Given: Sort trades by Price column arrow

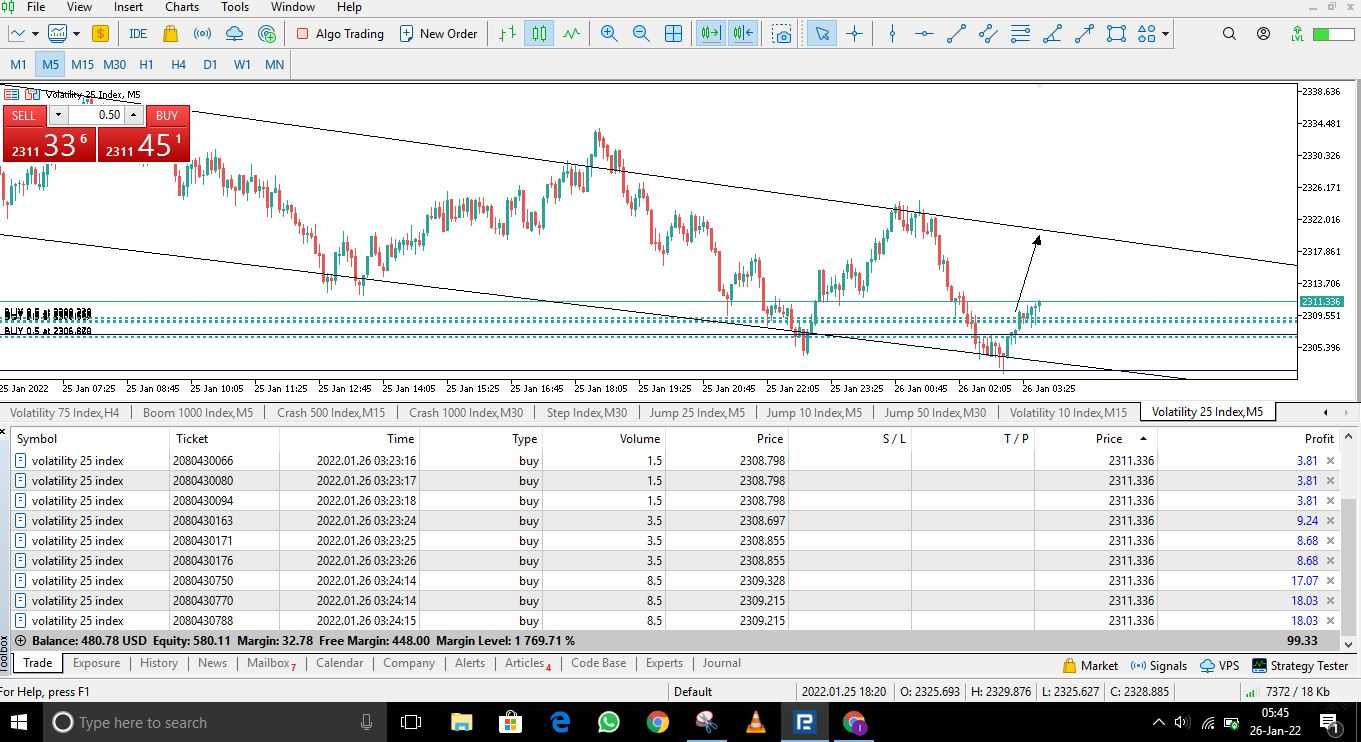Looking at the screenshot, I should [1143, 438].
